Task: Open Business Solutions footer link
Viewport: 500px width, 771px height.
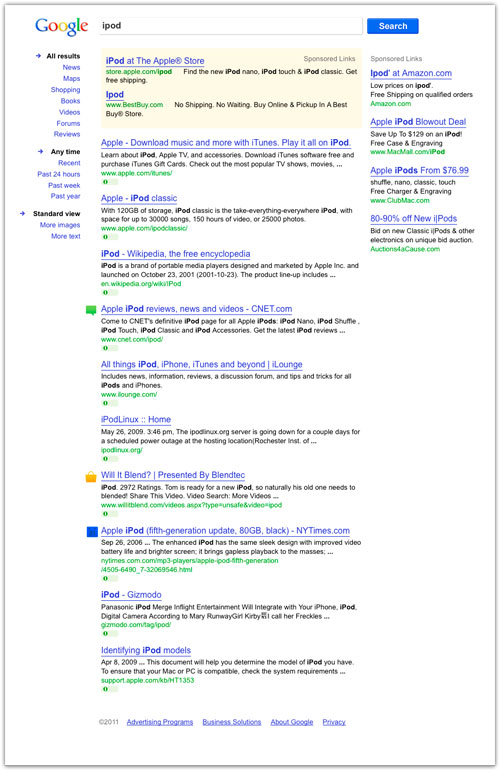Action: [232, 722]
